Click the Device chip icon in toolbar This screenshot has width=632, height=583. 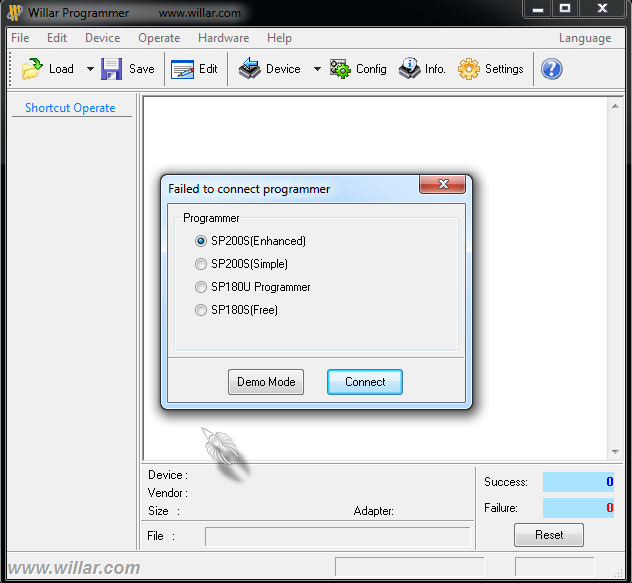[x=249, y=68]
